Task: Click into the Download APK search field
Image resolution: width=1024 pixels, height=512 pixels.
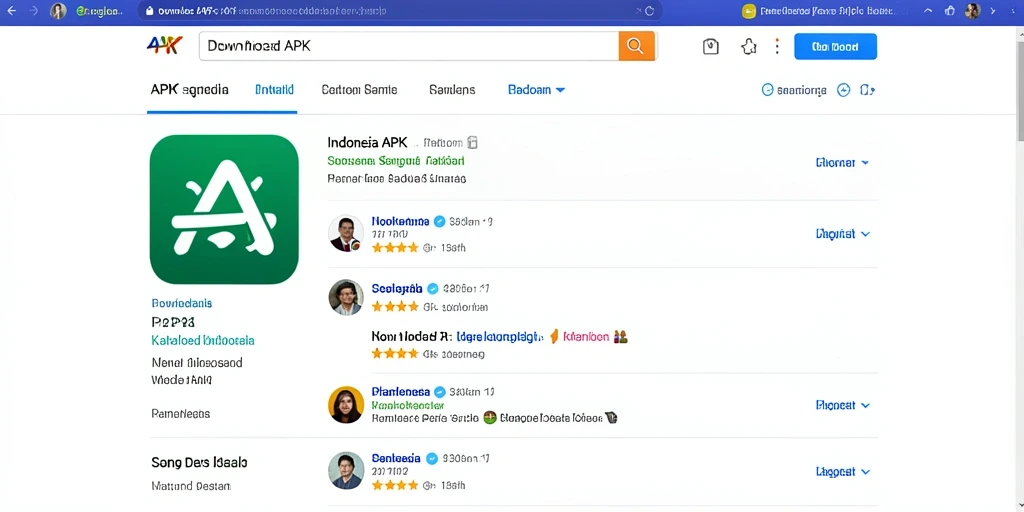Action: click(409, 46)
